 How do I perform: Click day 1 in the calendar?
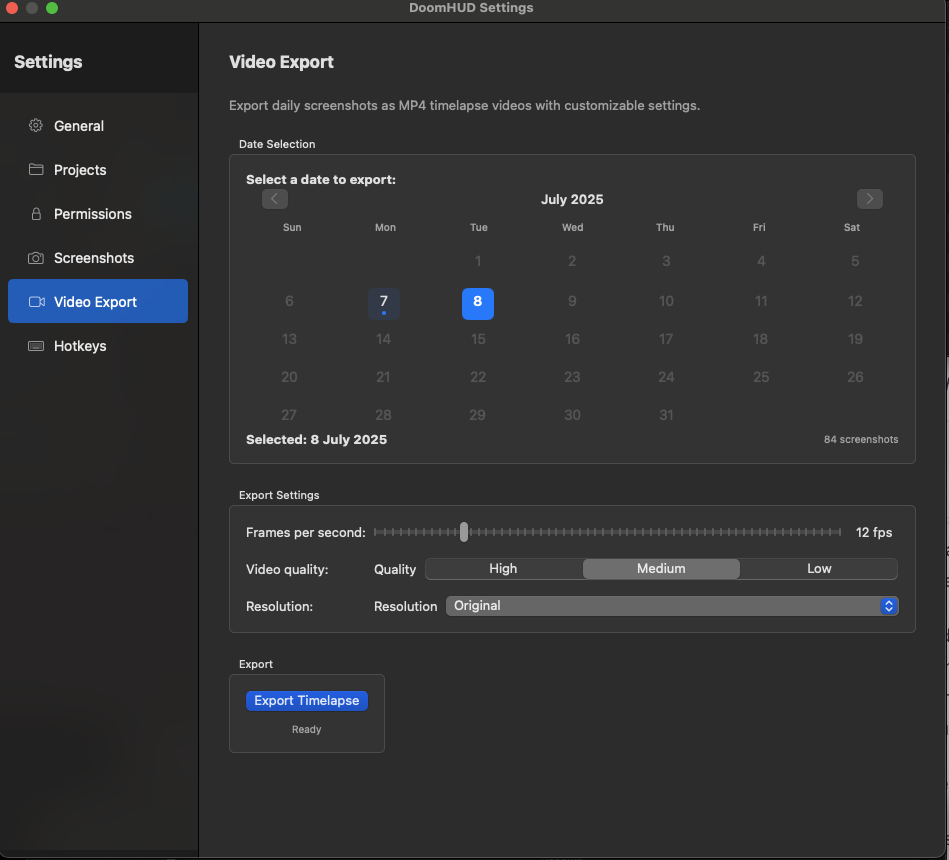(x=478, y=261)
